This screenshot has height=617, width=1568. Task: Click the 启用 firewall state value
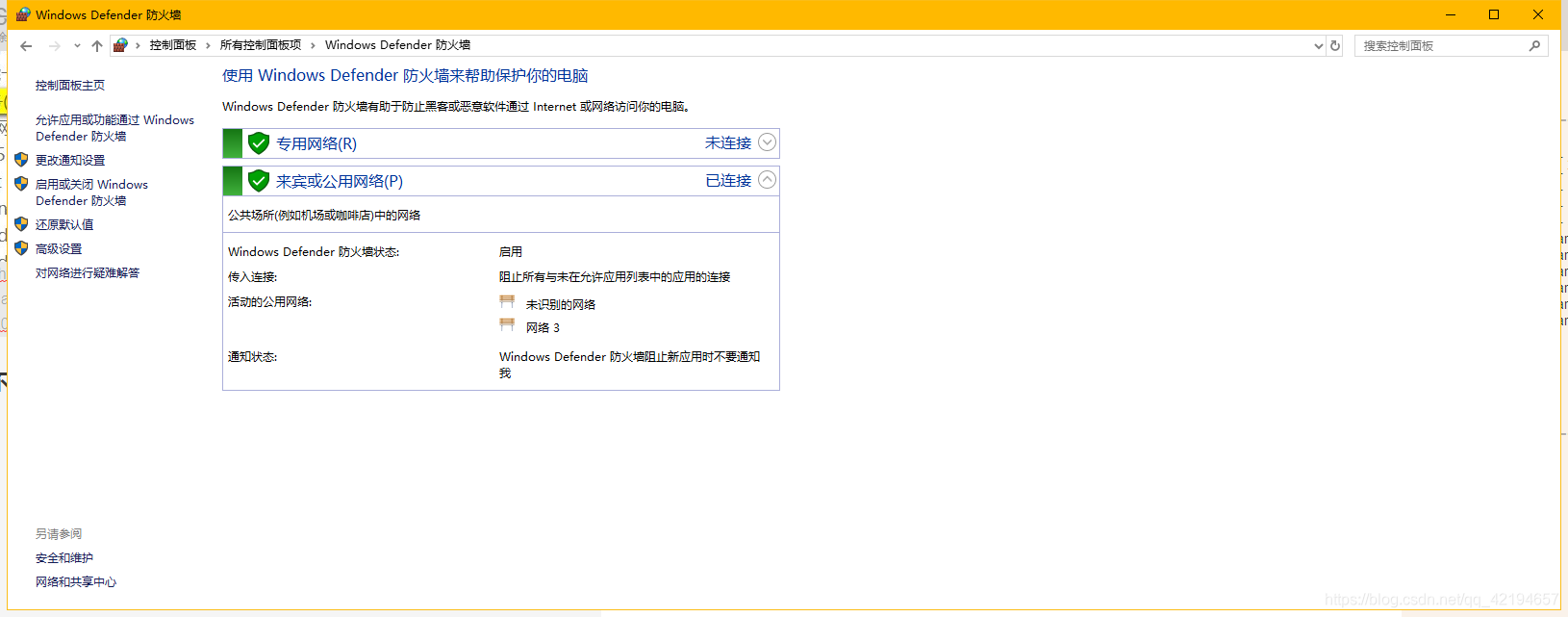[511, 251]
